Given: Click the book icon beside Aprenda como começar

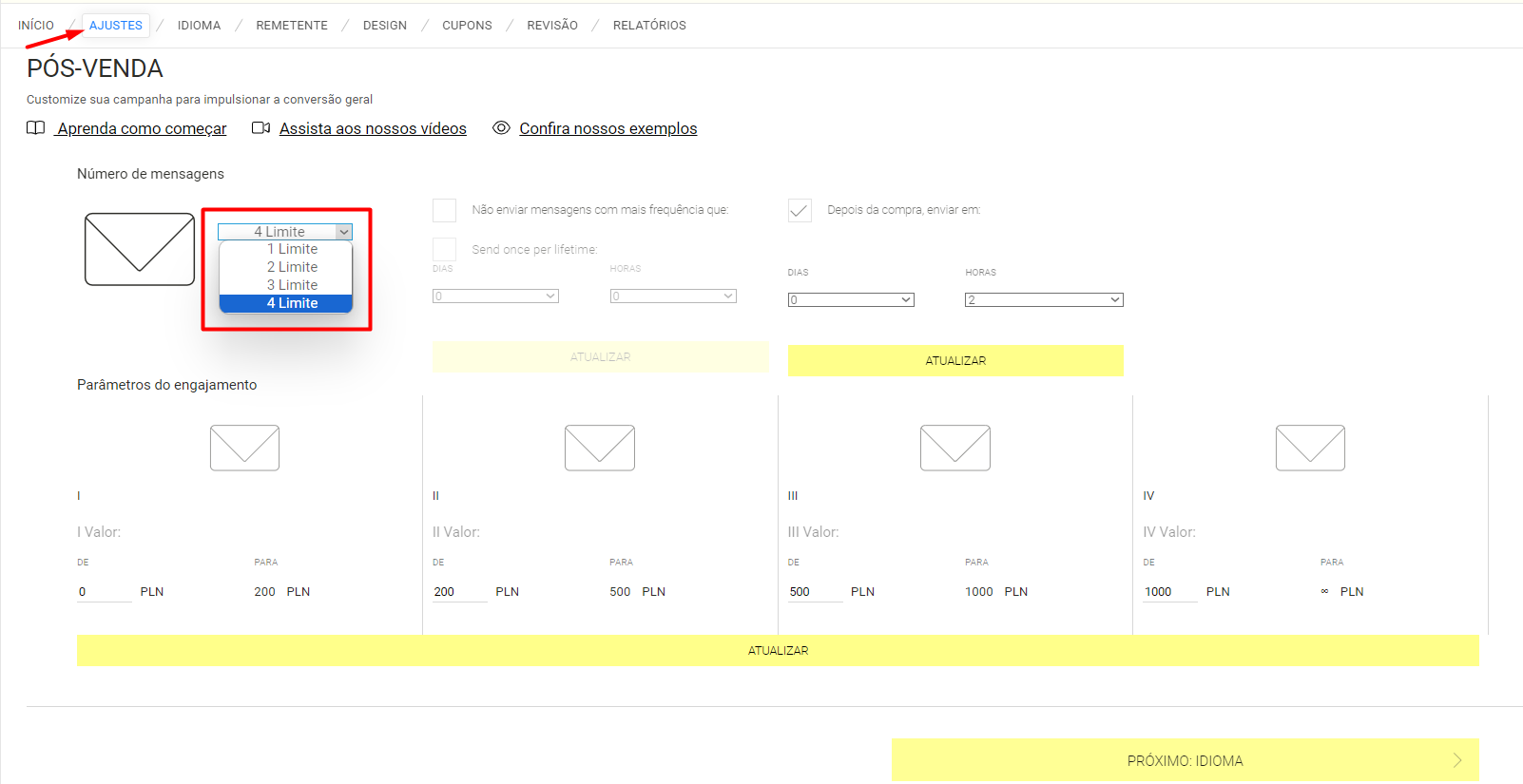Looking at the screenshot, I should (35, 128).
